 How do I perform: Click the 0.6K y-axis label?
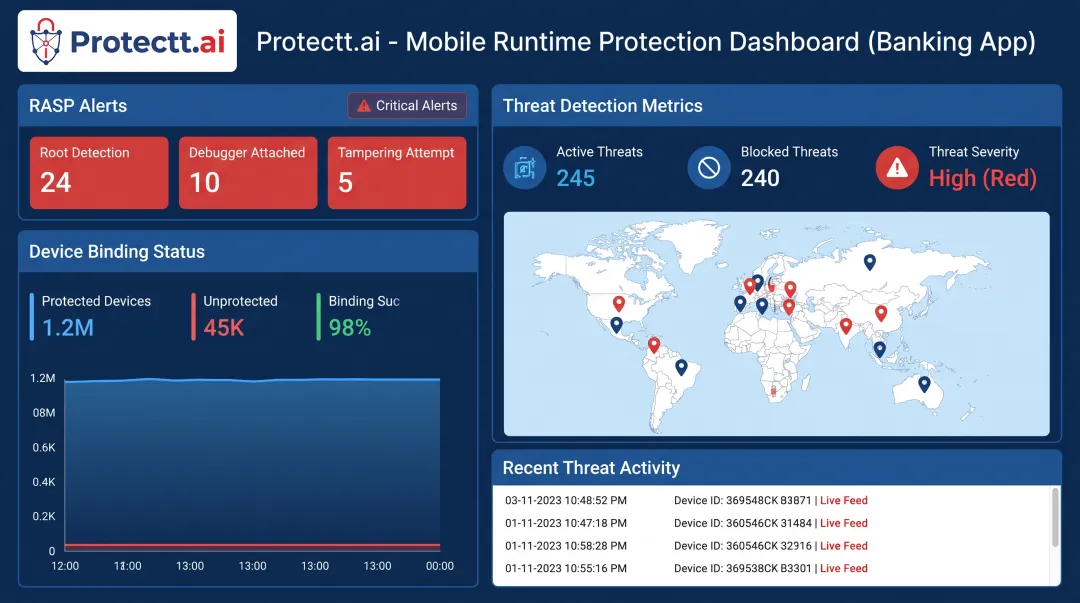coord(44,447)
